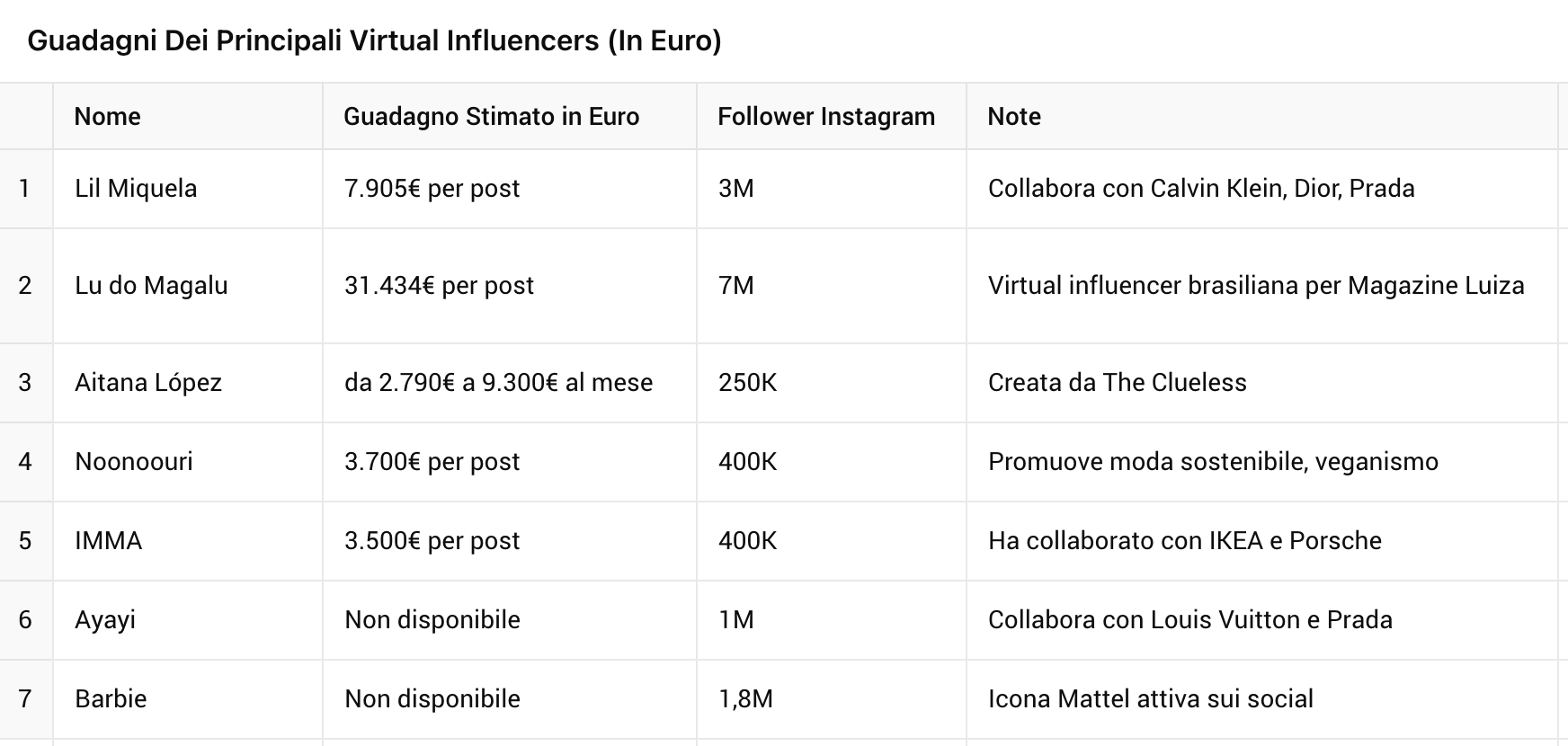Select the Lil Miquela name cell
1568x746 pixels.
pyautogui.click(x=136, y=189)
